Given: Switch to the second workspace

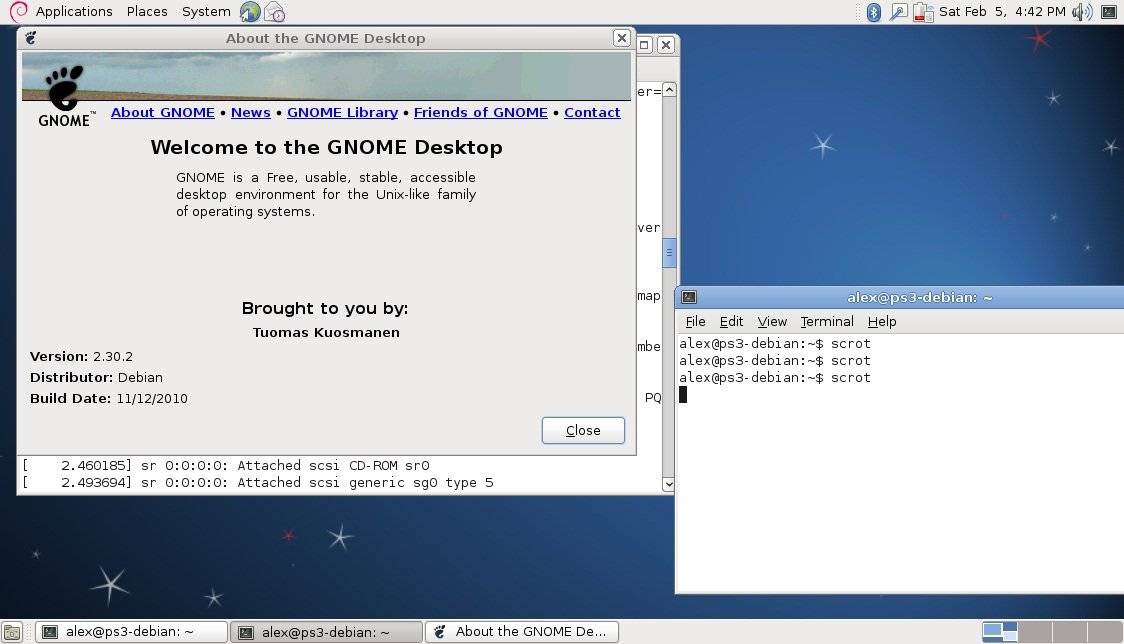Looking at the screenshot, I should 1035,632.
